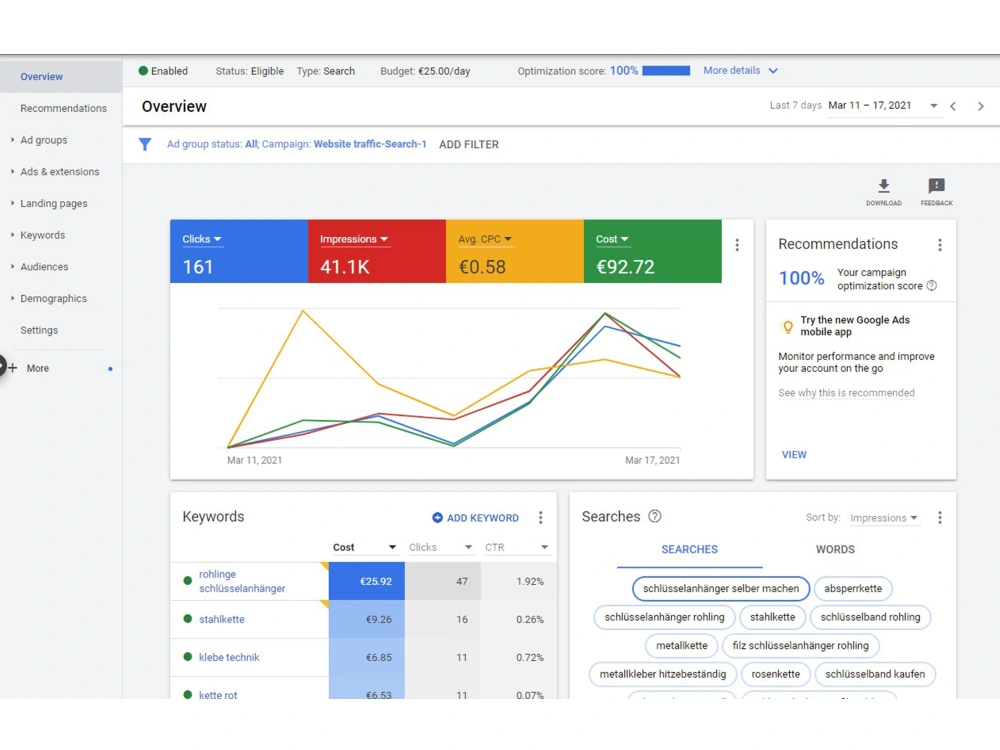Open the scorecard three-dot menu
The width and height of the screenshot is (1000, 750).
[x=737, y=245]
